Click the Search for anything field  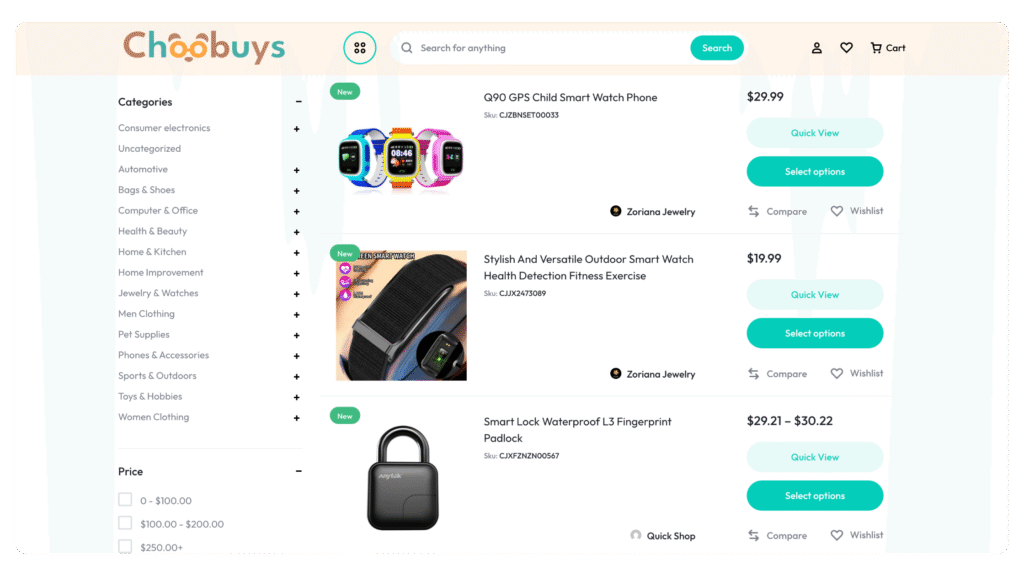(552, 48)
